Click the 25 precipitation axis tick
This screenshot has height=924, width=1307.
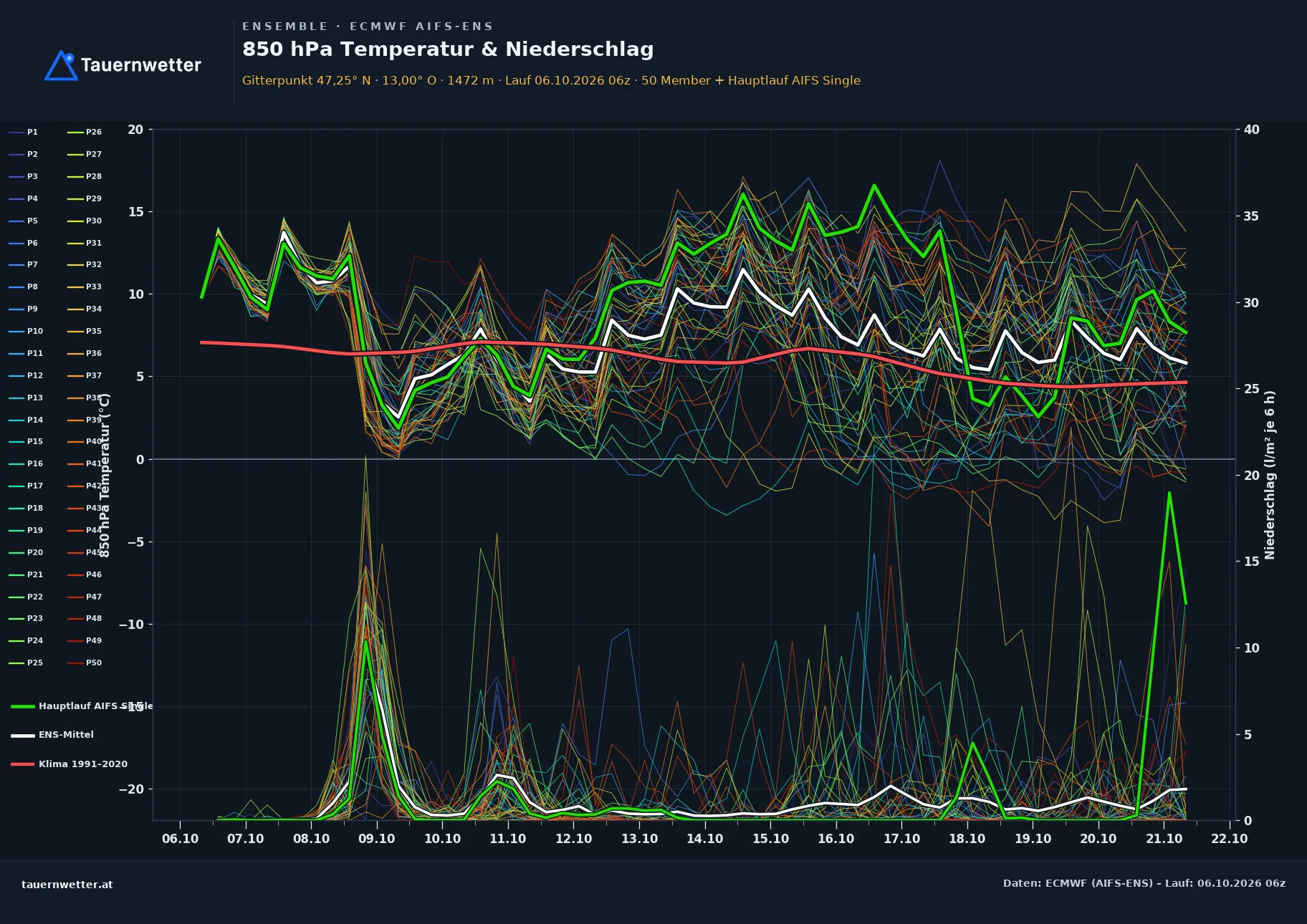coord(1252,389)
